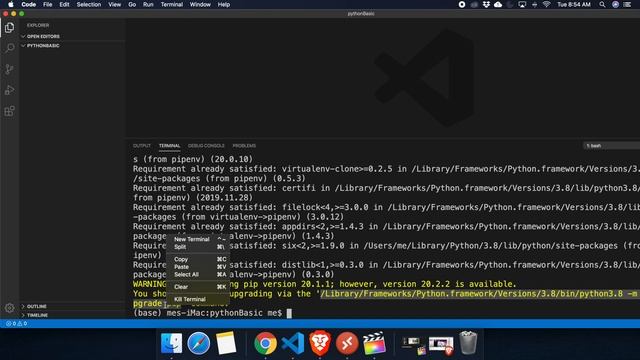
Task: Choose Select All from the context menu
Action: 198,275
